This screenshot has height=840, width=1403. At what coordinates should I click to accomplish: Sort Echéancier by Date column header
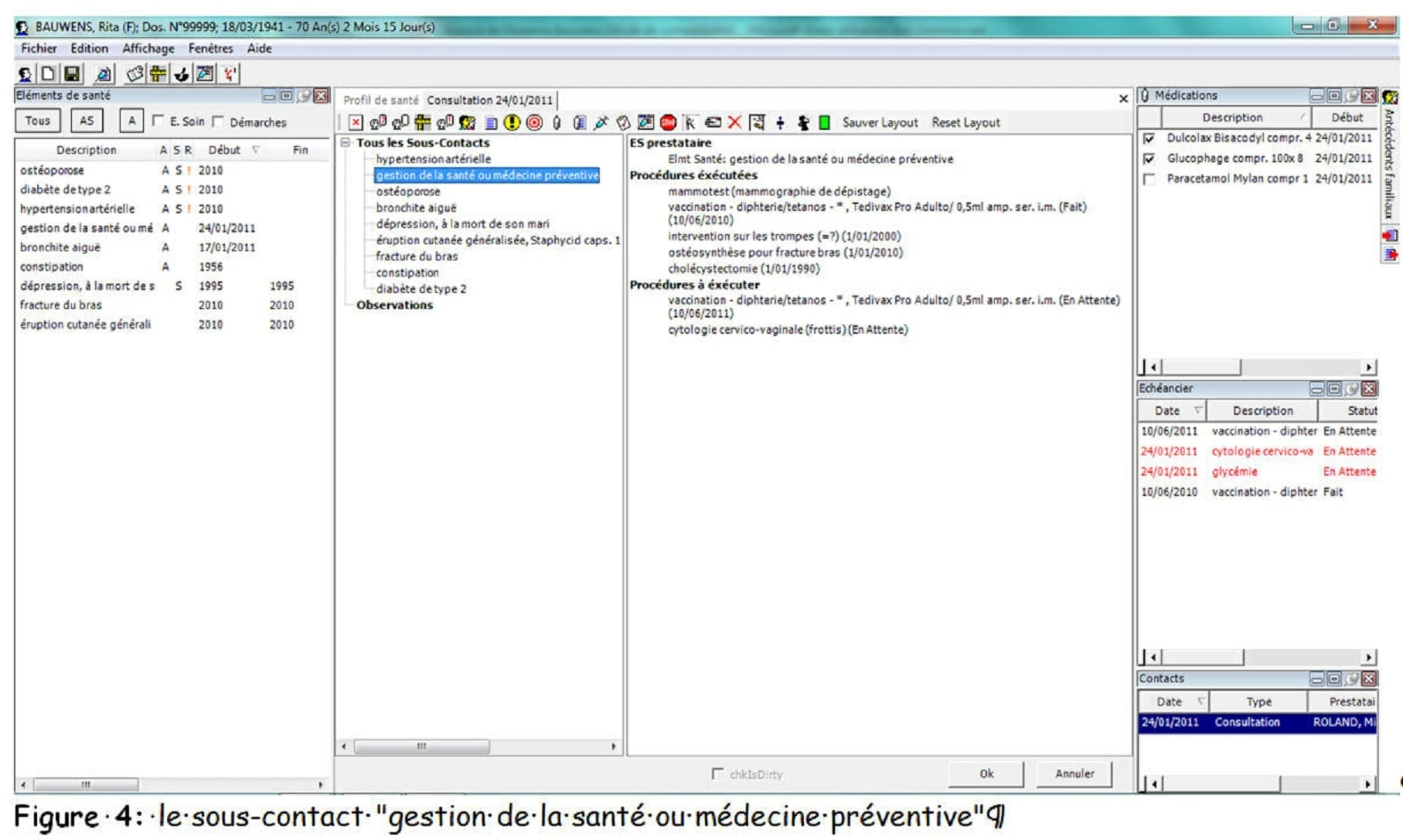[x=1166, y=411]
